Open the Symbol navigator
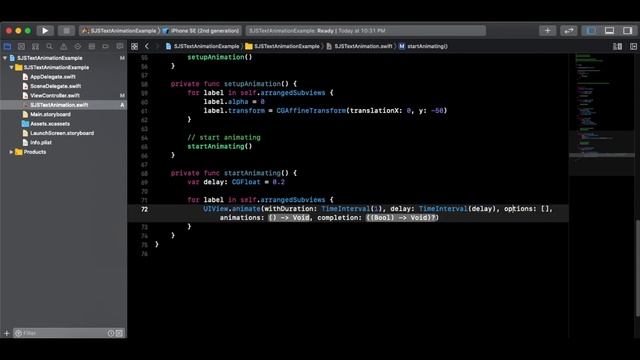Image resolution: width=640 pixels, height=360 pixels. tap(36, 47)
